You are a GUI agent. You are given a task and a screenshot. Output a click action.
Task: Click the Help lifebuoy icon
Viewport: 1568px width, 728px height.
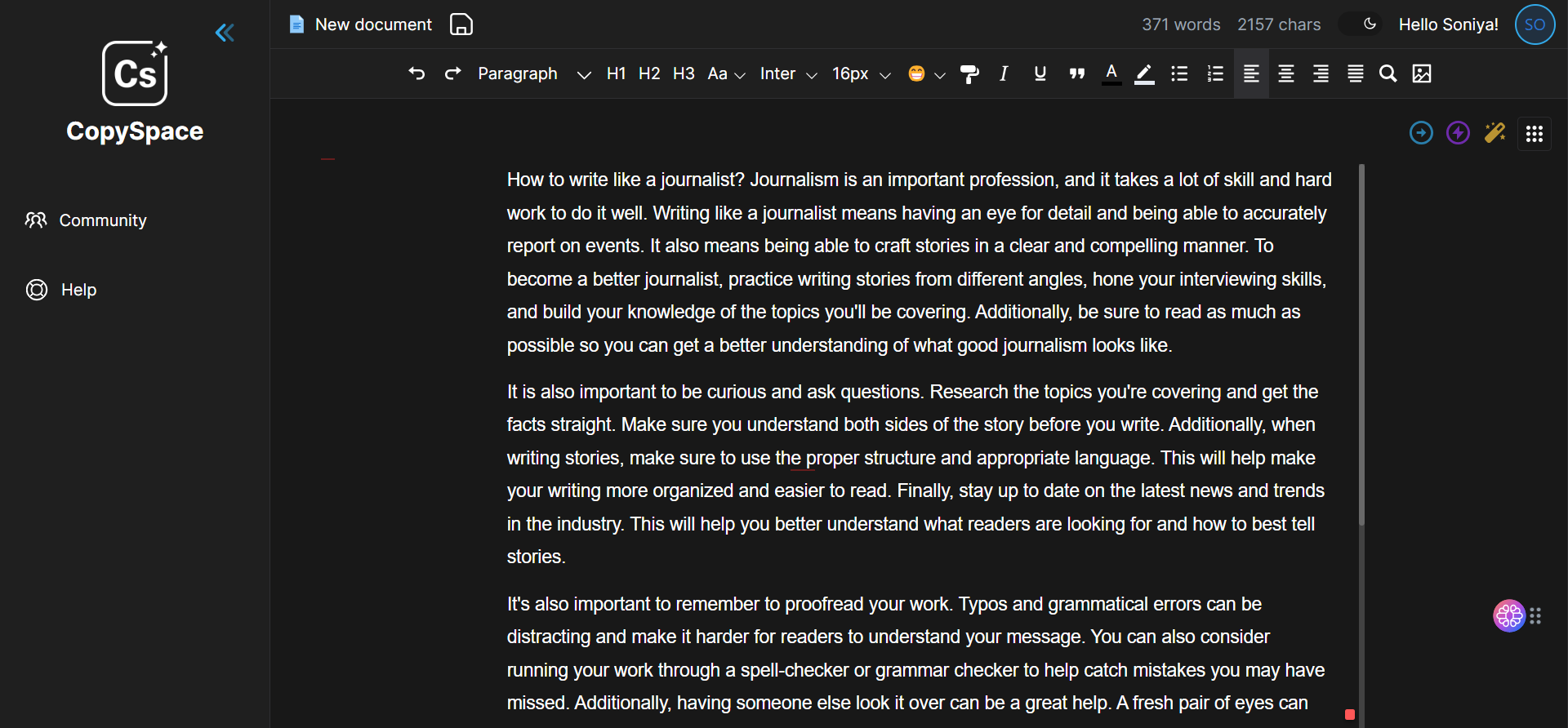[37, 290]
